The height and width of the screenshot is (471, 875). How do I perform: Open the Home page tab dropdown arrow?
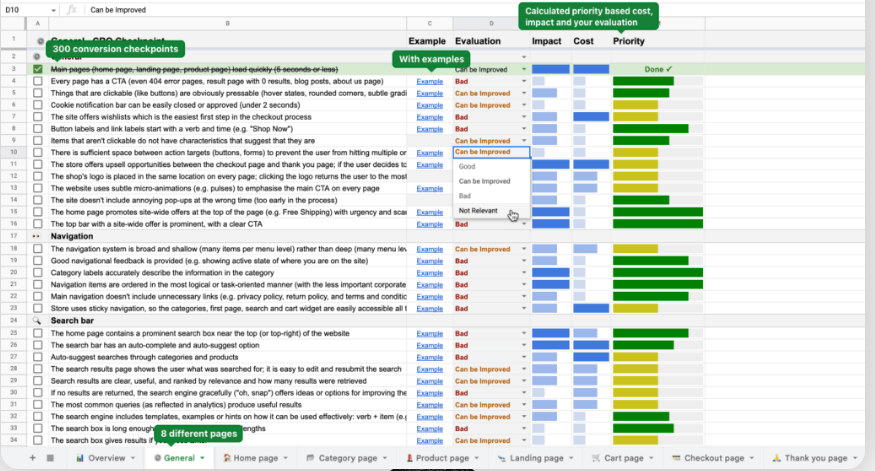[x=286, y=458]
